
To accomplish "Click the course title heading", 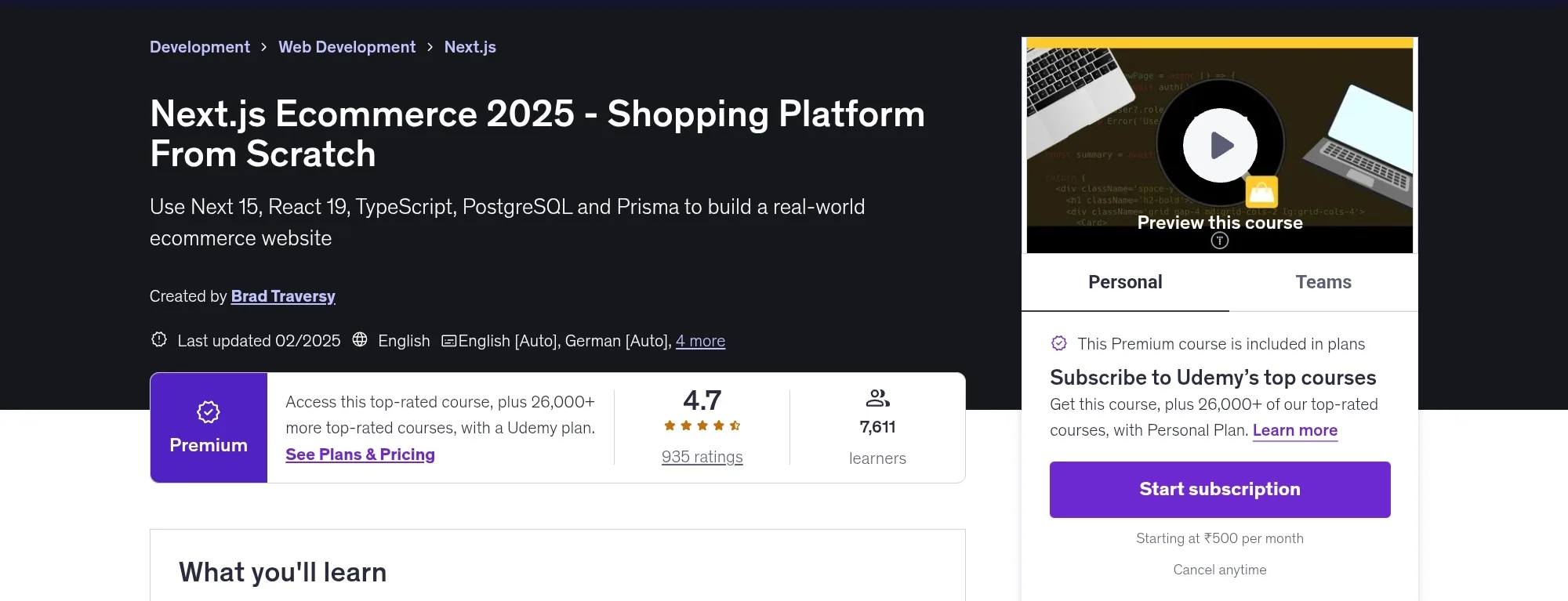I will 538,133.
